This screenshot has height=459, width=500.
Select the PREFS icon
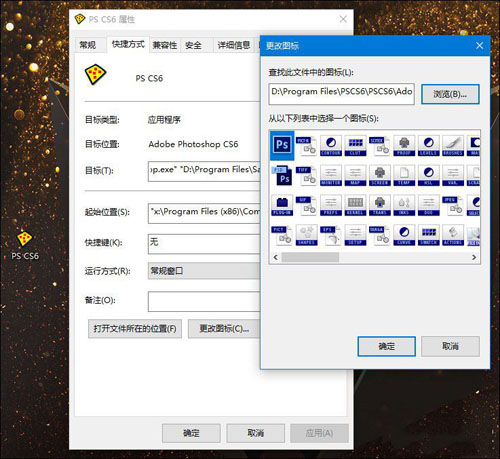point(331,205)
